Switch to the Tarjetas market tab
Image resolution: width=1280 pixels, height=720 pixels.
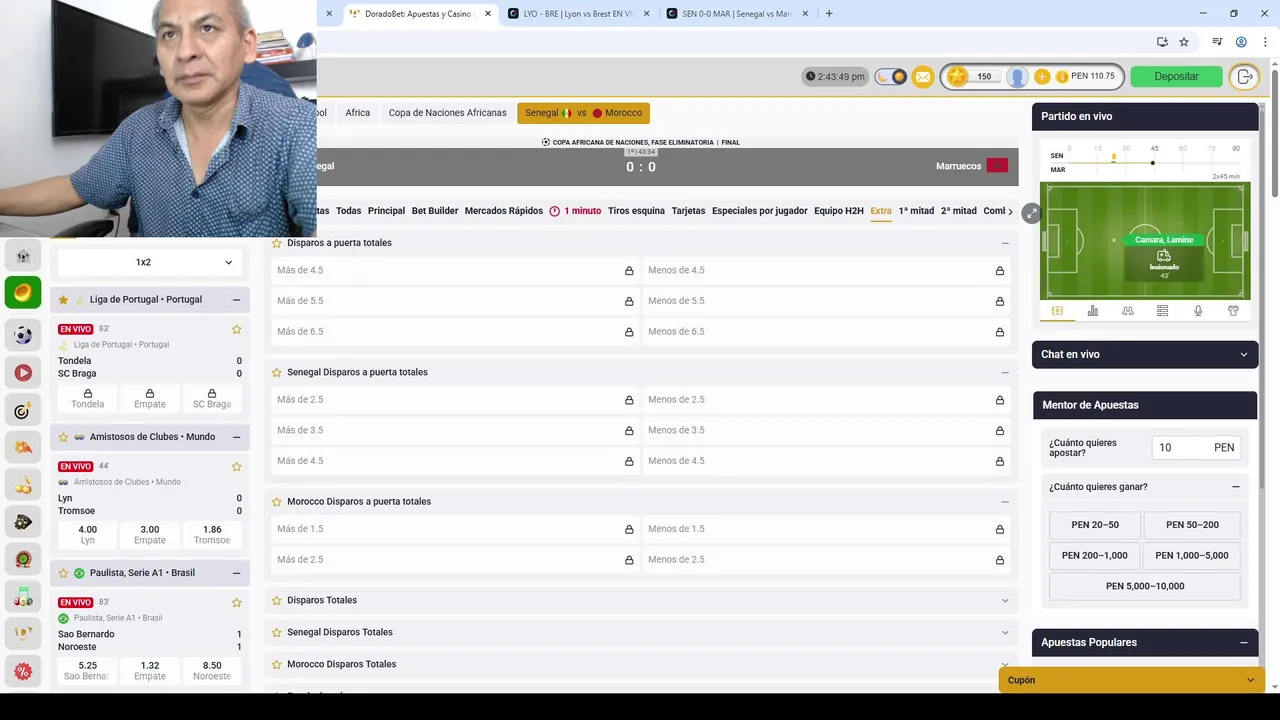688,211
